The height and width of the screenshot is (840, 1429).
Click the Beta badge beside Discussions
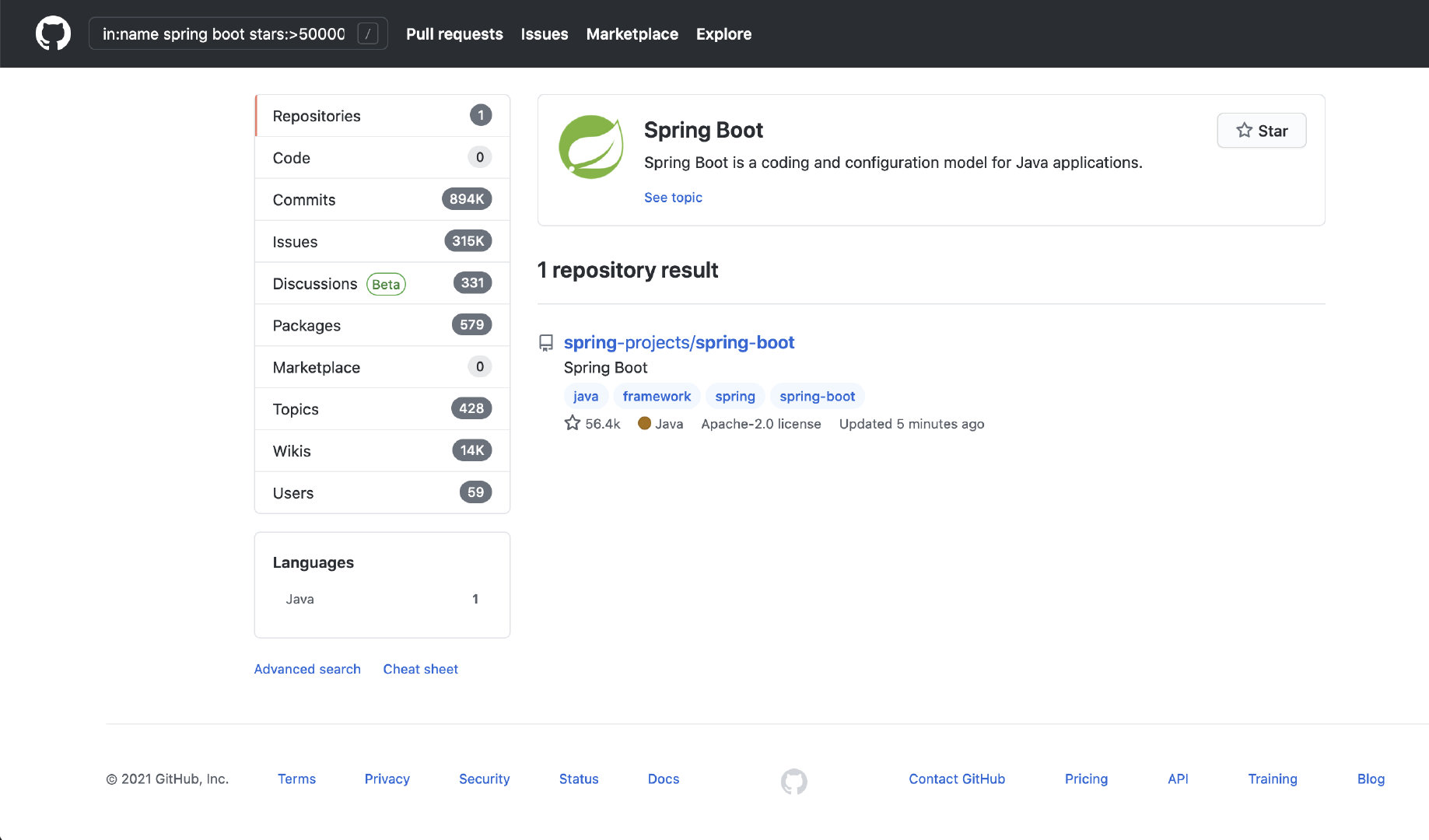tap(386, 284)
